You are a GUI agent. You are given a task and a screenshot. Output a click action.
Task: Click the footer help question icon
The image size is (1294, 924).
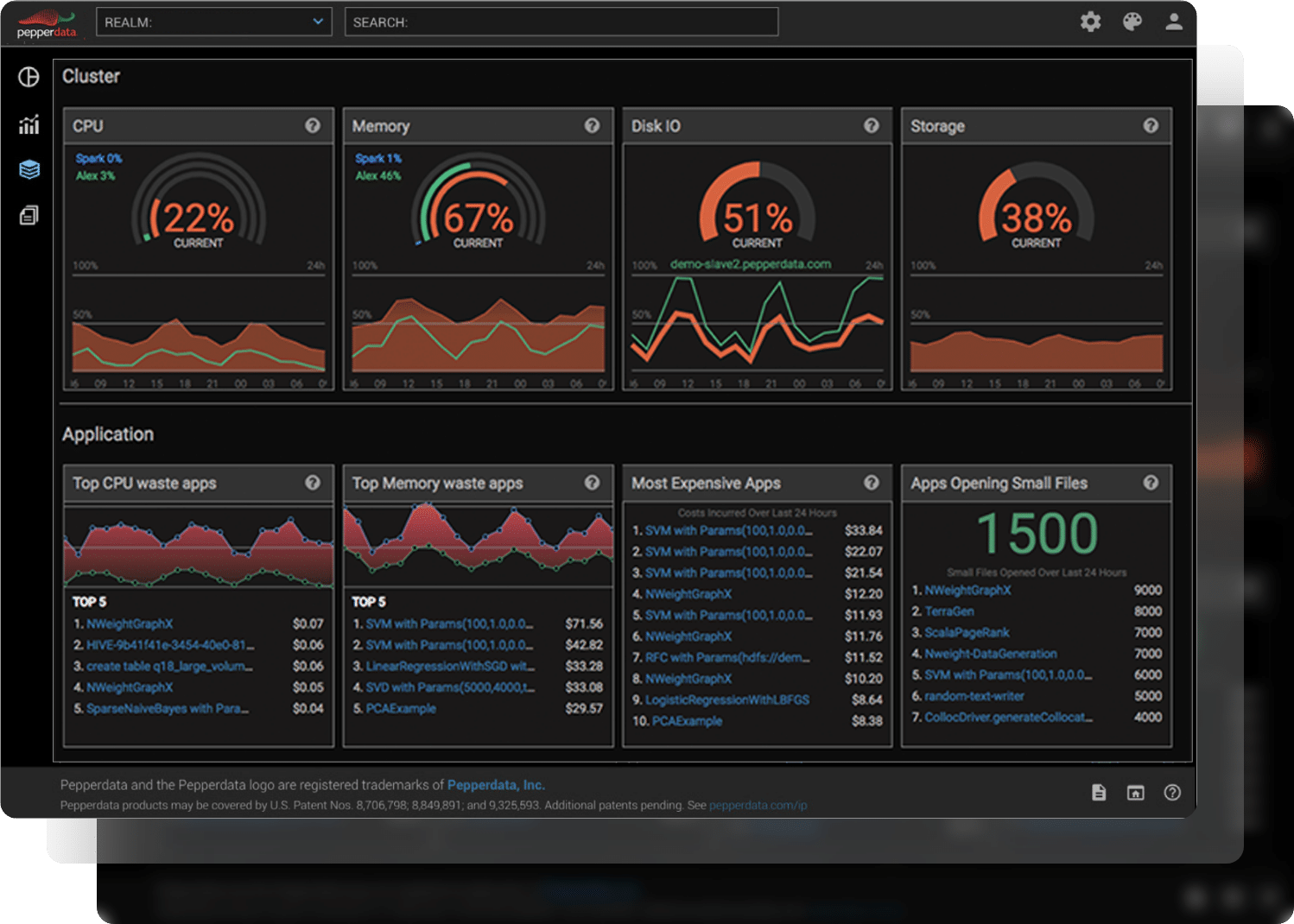pyautogui.click(x=1172, y=793)
